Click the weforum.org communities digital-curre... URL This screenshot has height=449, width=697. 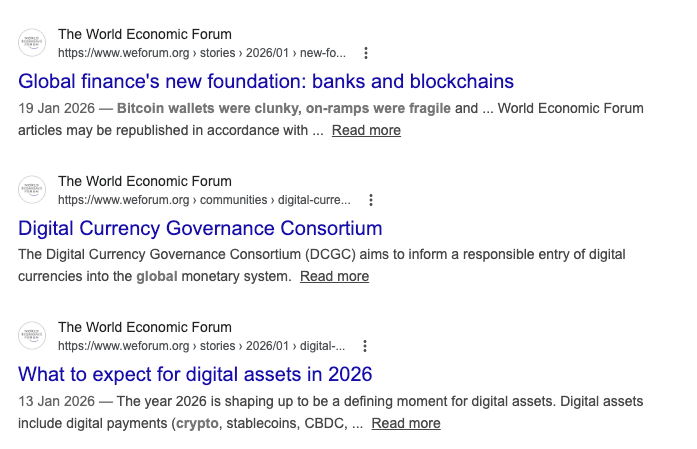point(204,200)
